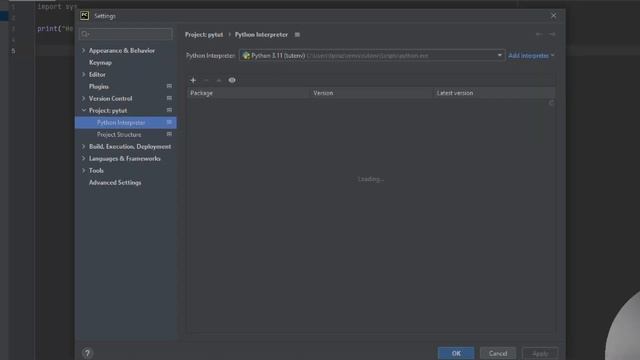640x360 pixels.
Task: Toggle the show early releases eye icon
Action: coord(232,80)
